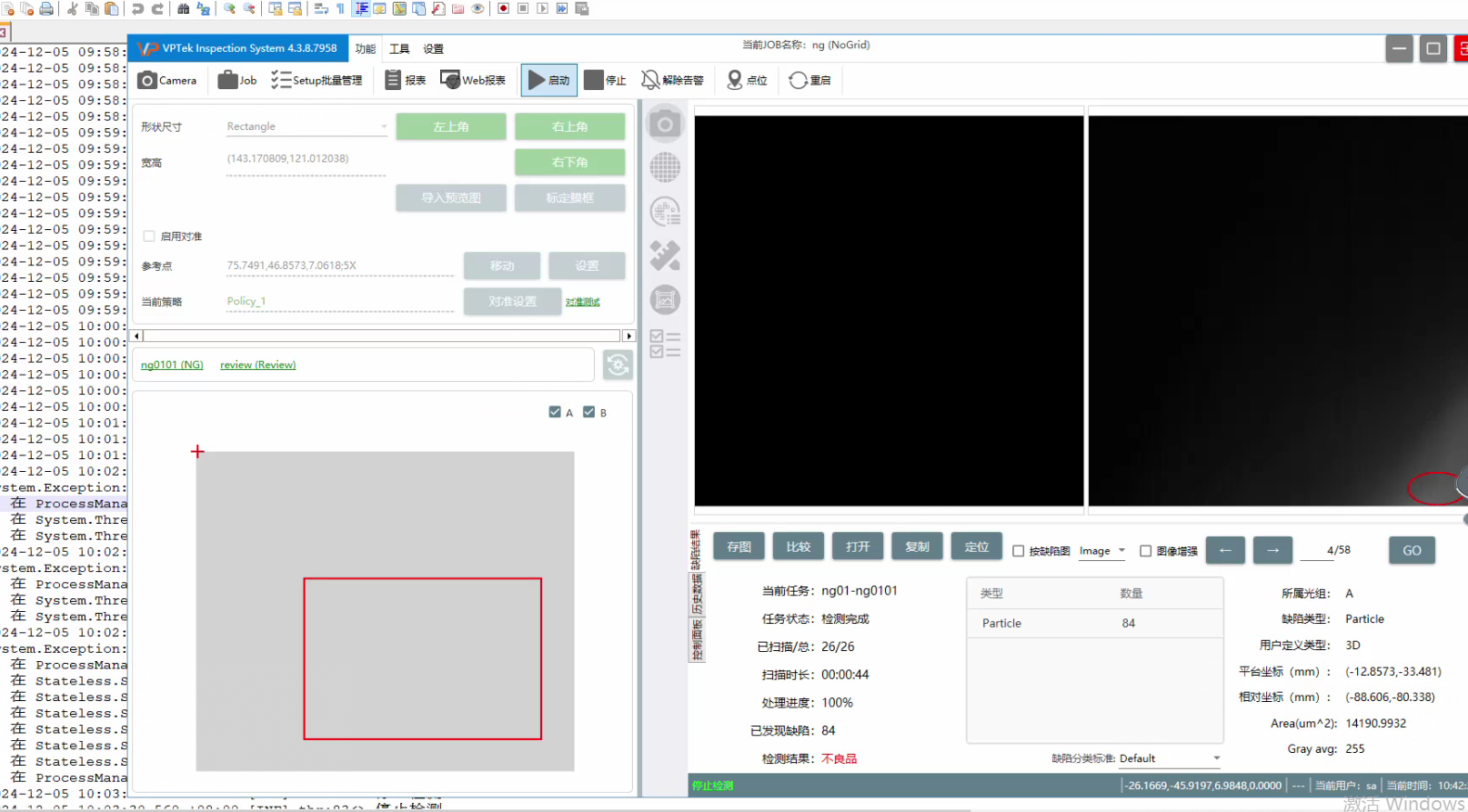Select the camera icon in vertical sidebar

pos(665,124)
